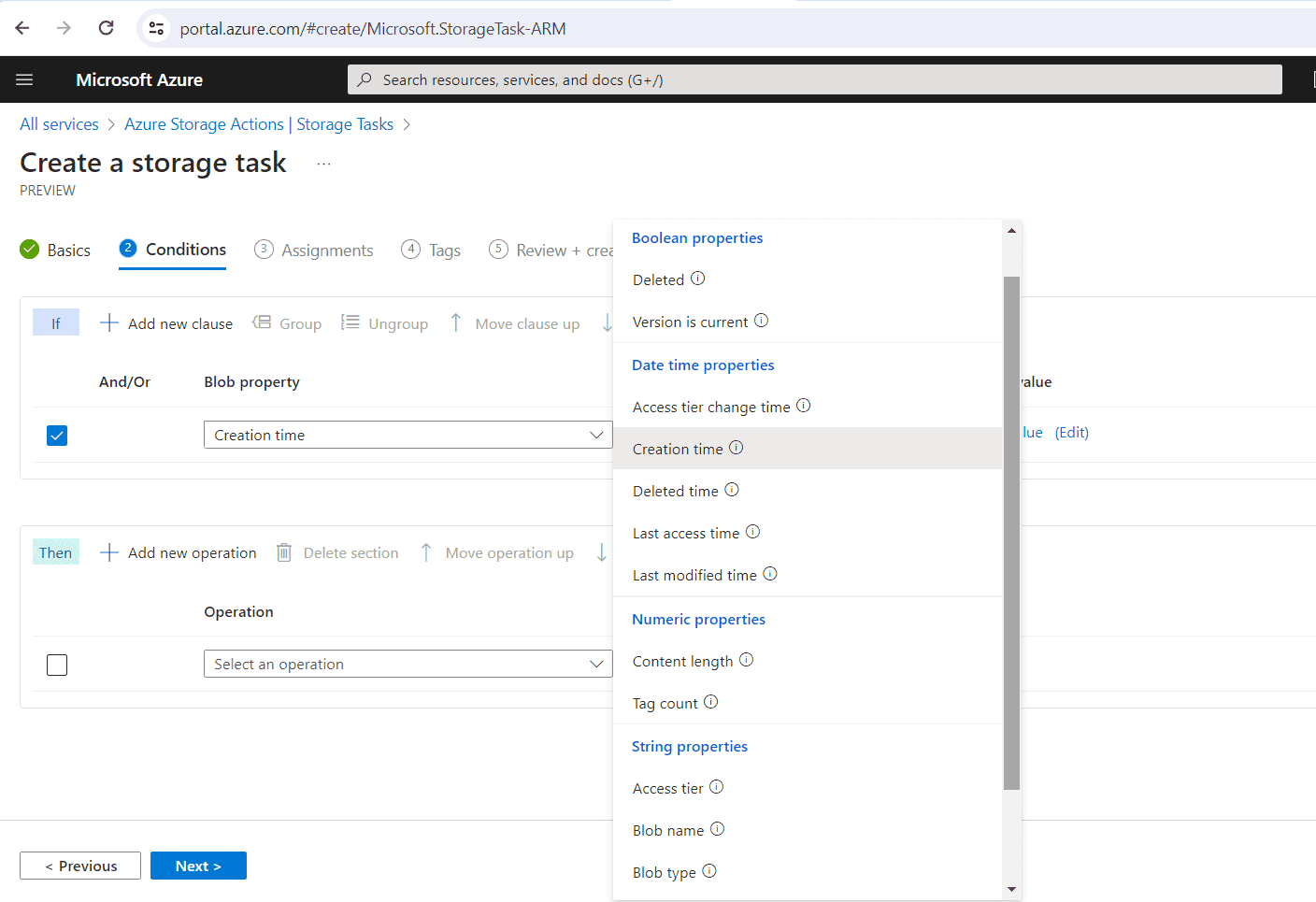Click the Move clause up arrow
Screen dimensions: 1316x902
point(456,322)
